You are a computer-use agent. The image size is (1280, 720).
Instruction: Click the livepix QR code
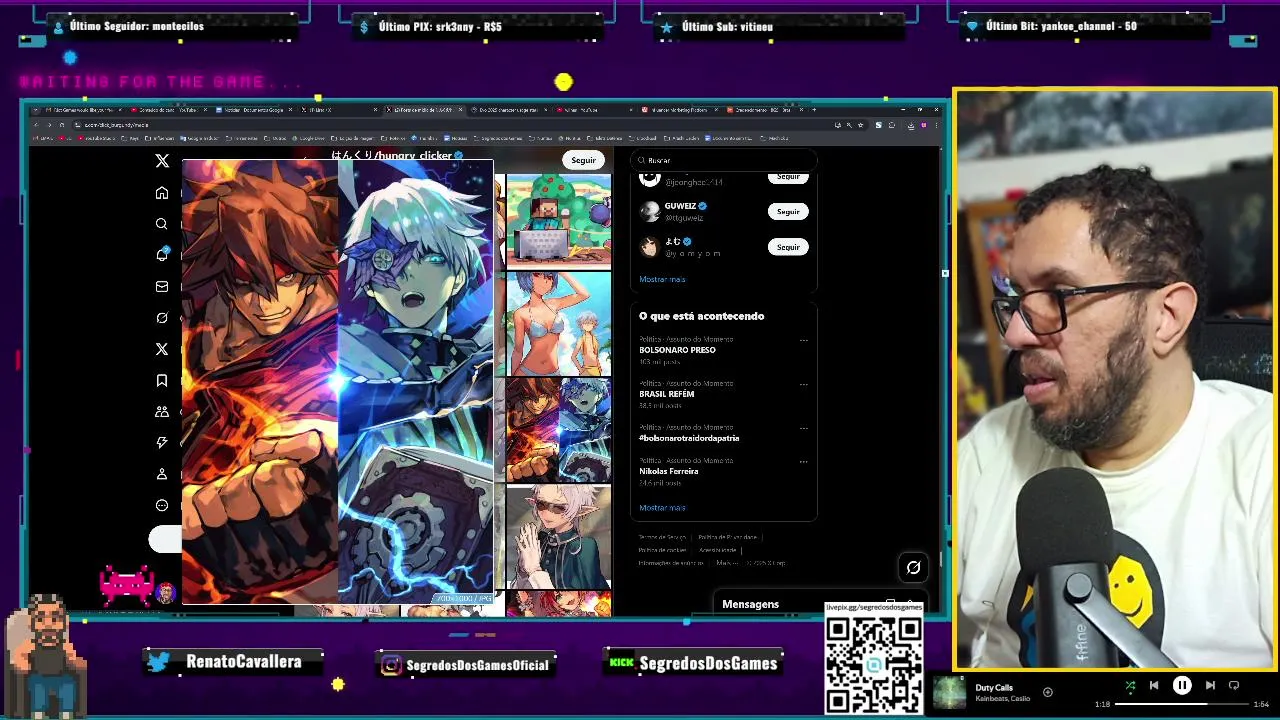tap(873, 664)
